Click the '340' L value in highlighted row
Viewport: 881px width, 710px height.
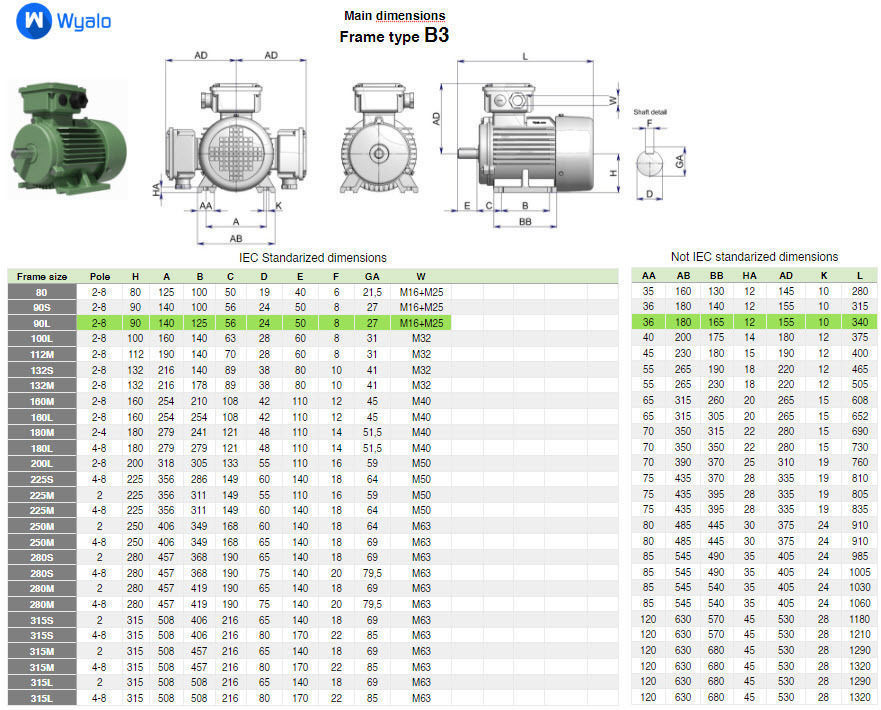coord(860,322)
